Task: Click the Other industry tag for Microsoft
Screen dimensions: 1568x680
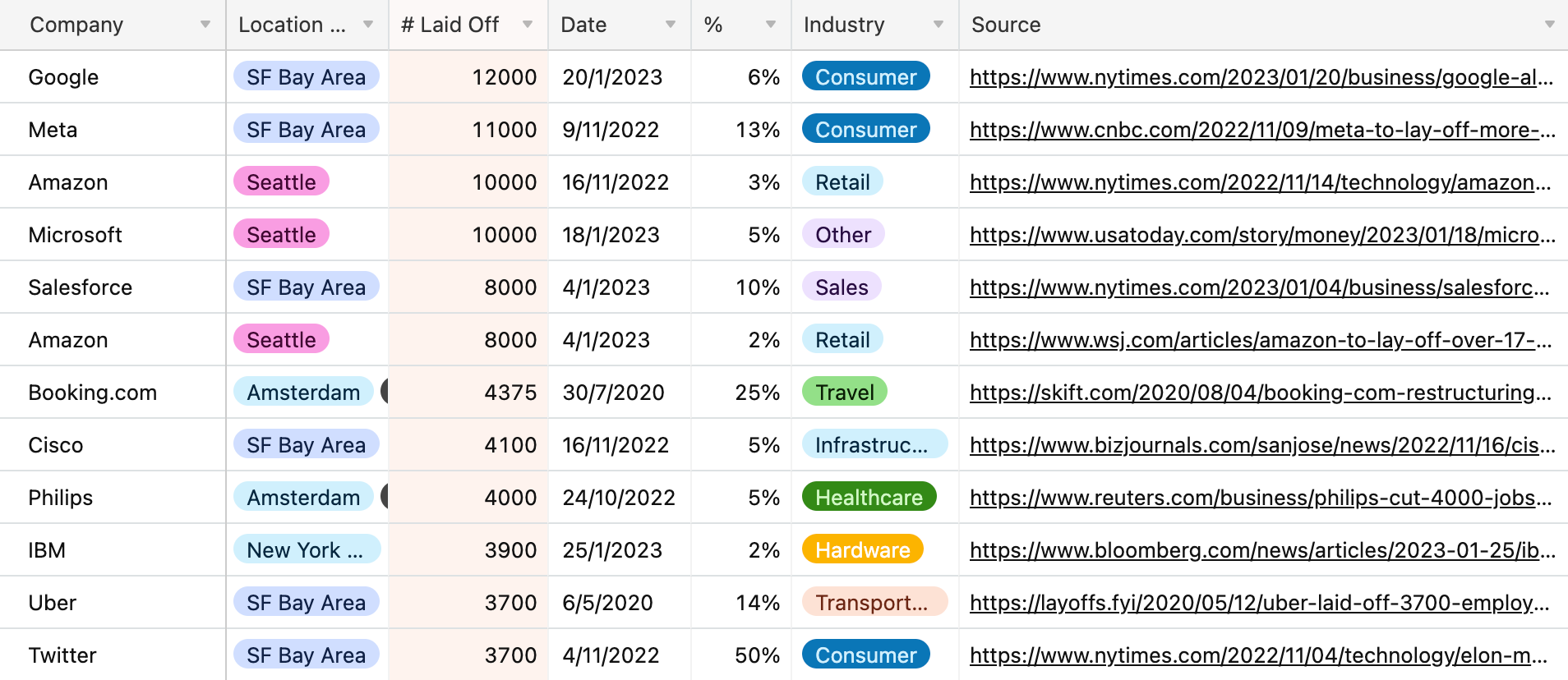Action: pyautogui.click(x=843, y=234)
